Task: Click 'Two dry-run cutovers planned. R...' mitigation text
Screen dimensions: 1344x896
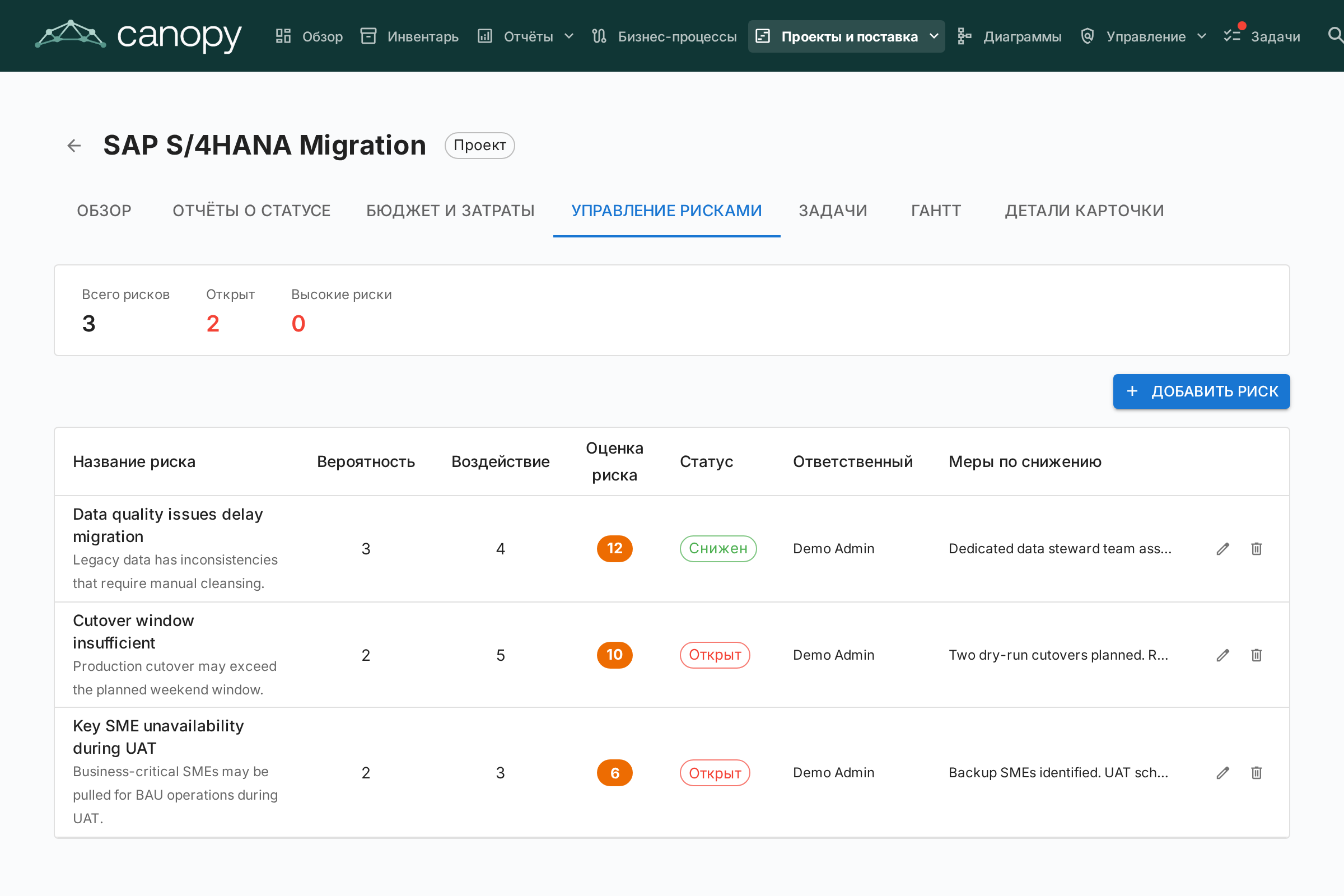Action: pyautogui.click(x=1058, y=655)
